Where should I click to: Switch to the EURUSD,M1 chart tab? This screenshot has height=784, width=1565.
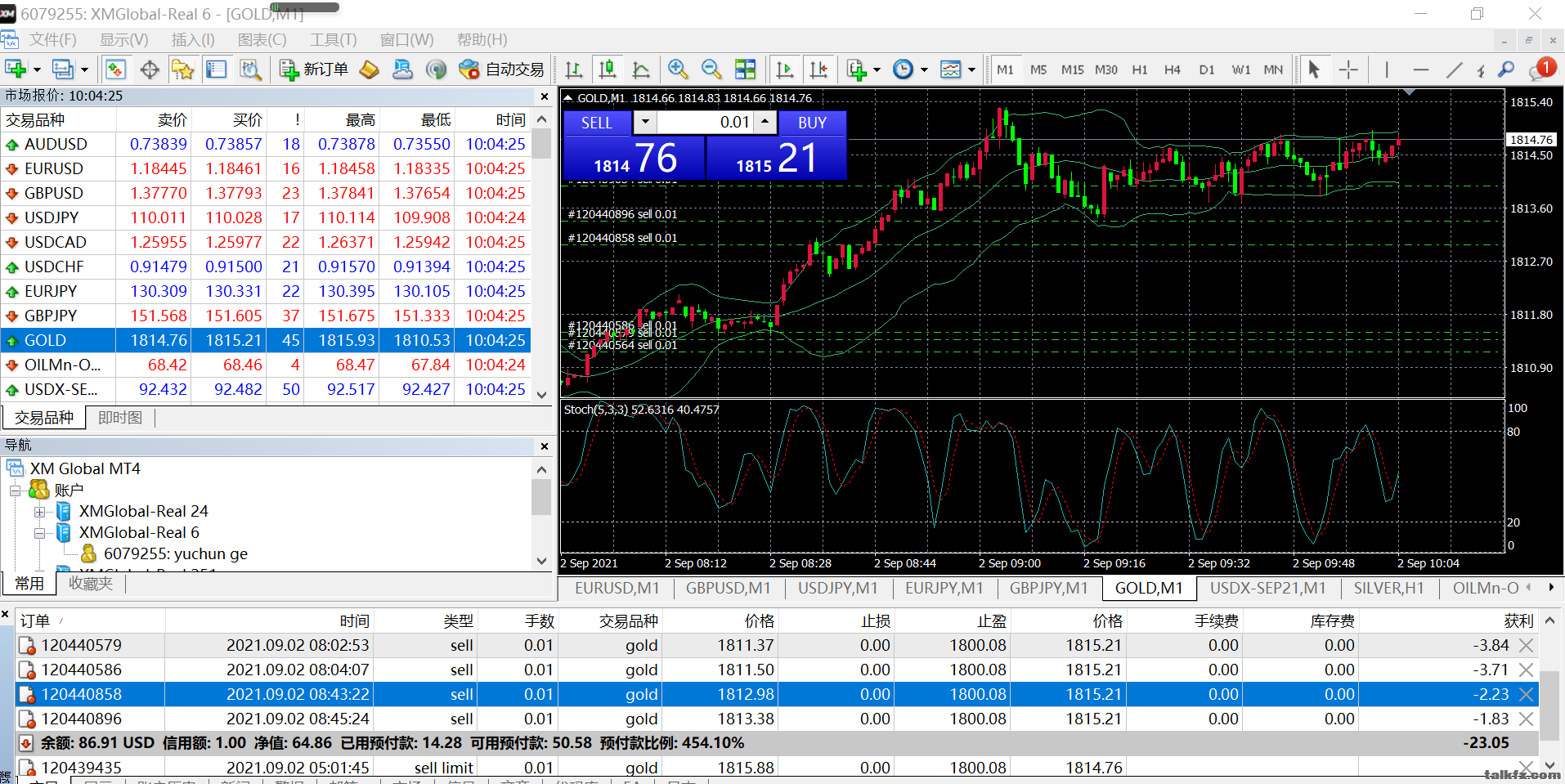617,588
